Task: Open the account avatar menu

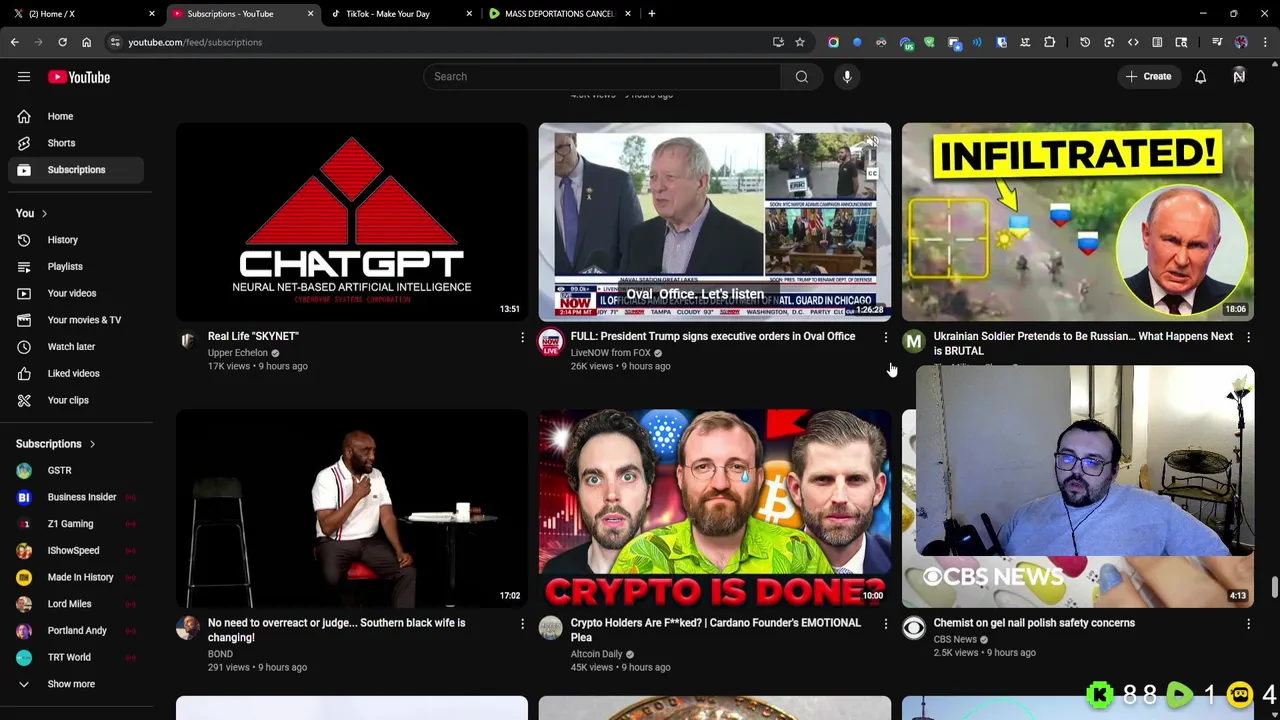Action: [1239, 77]
